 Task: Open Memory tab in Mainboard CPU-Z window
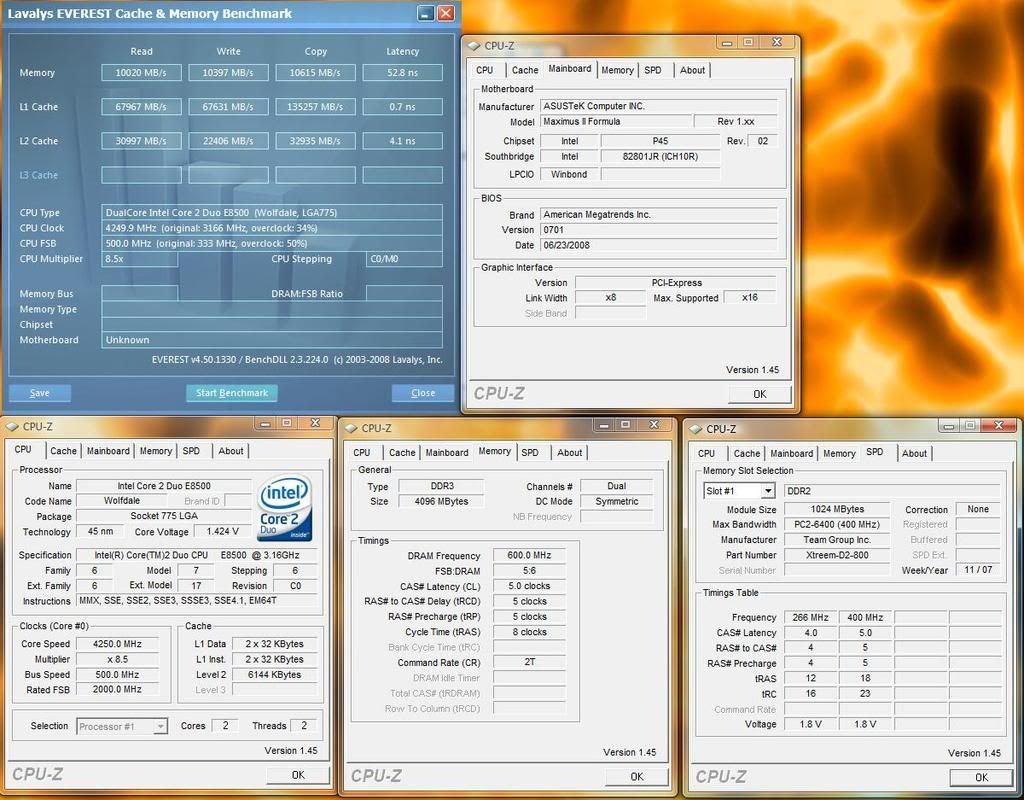[617, 70]
